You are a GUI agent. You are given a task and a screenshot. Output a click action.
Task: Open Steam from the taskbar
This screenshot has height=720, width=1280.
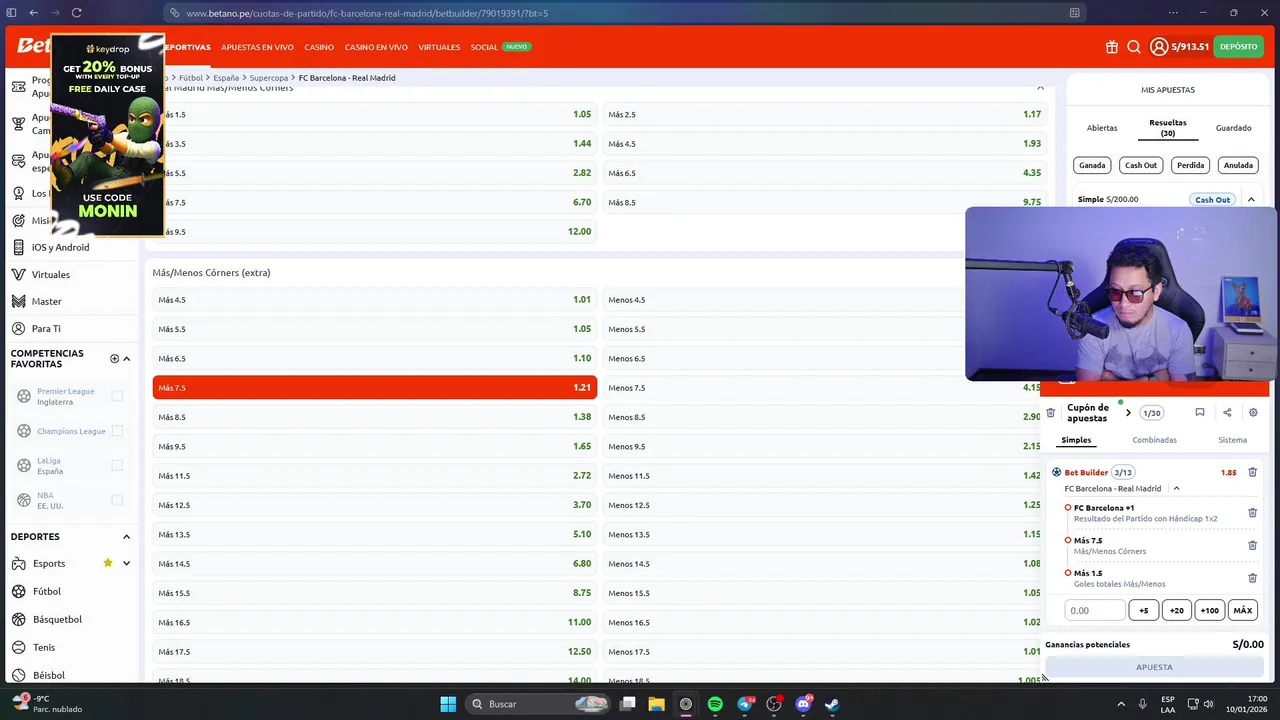click(832, 704)
